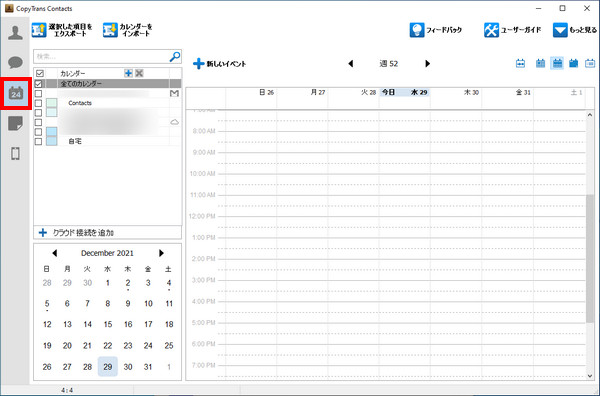Click the schedule vertical scrollbar thumb
Image resolution: width=600 pixels, height=396 pixels.
pyautogui.click(x=590, y=259)
